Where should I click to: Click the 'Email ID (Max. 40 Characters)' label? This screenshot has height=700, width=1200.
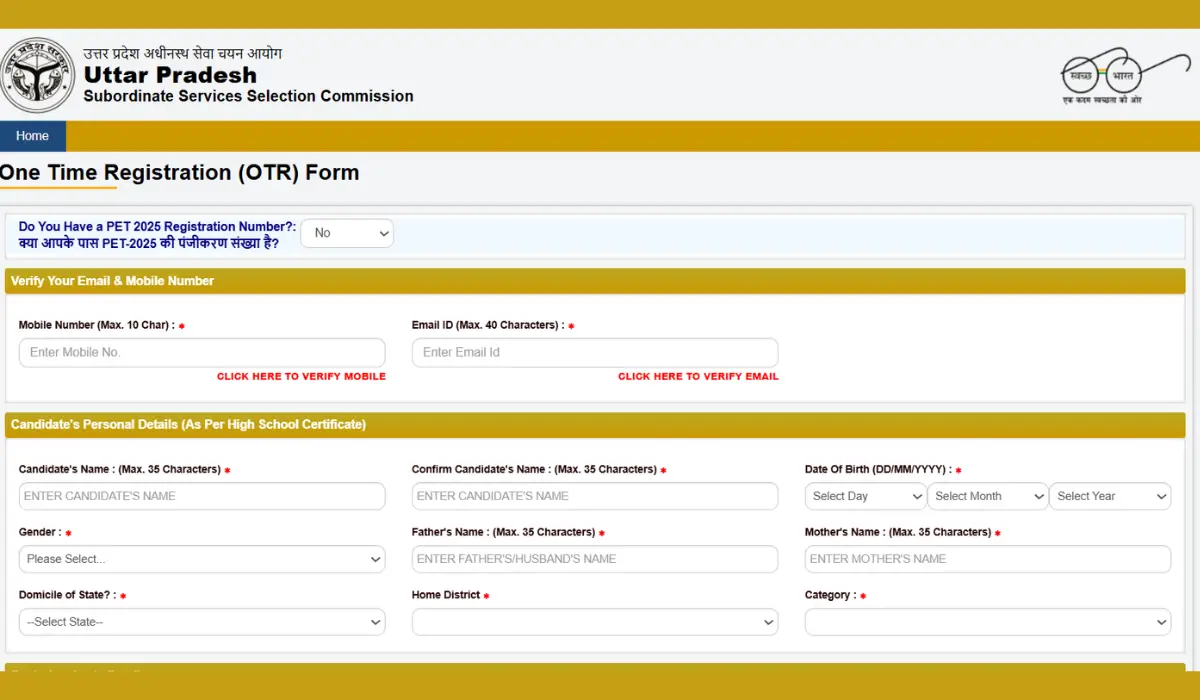click(x=488, y=325)
